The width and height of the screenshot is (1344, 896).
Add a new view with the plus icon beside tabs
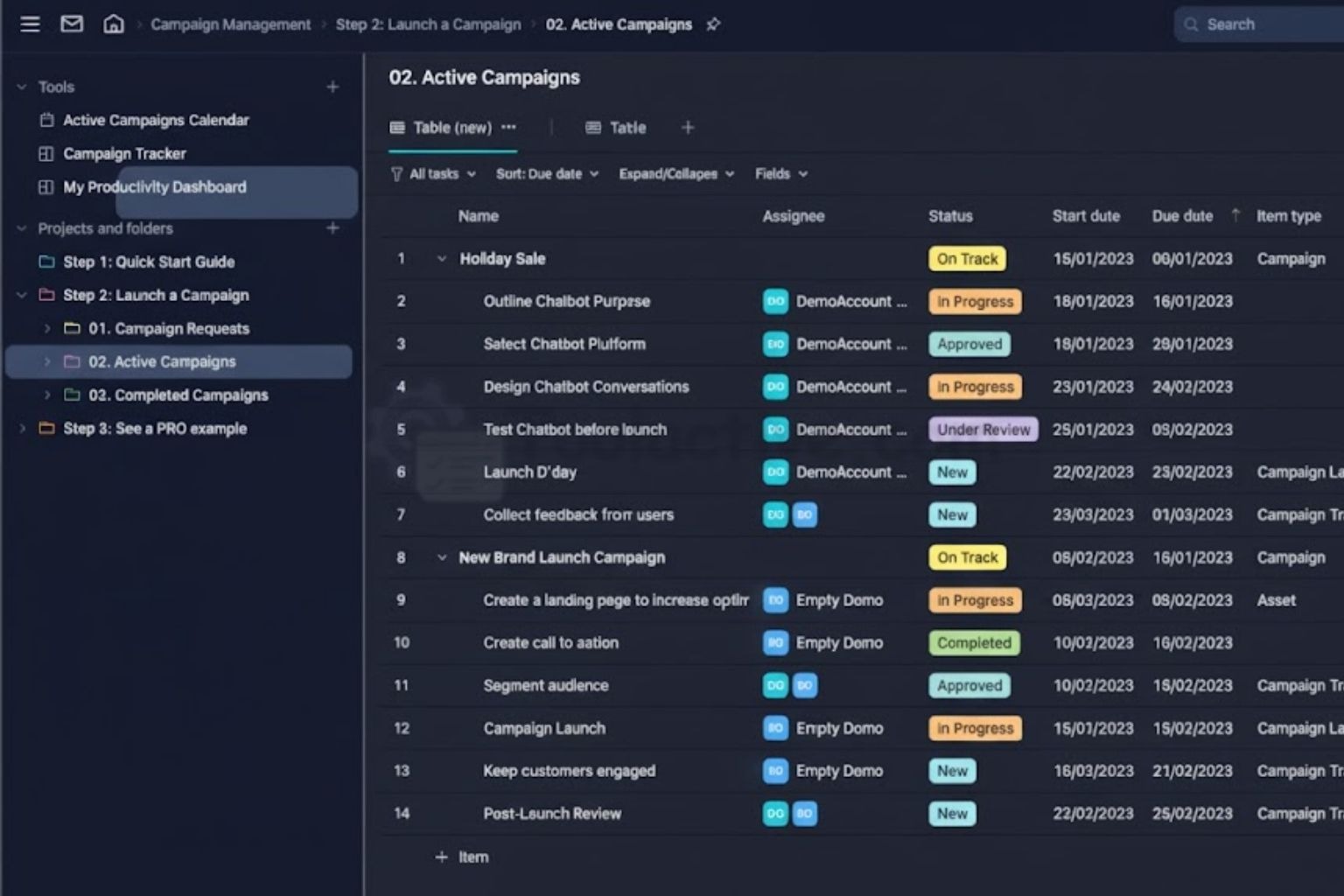[x=688, y=128]
